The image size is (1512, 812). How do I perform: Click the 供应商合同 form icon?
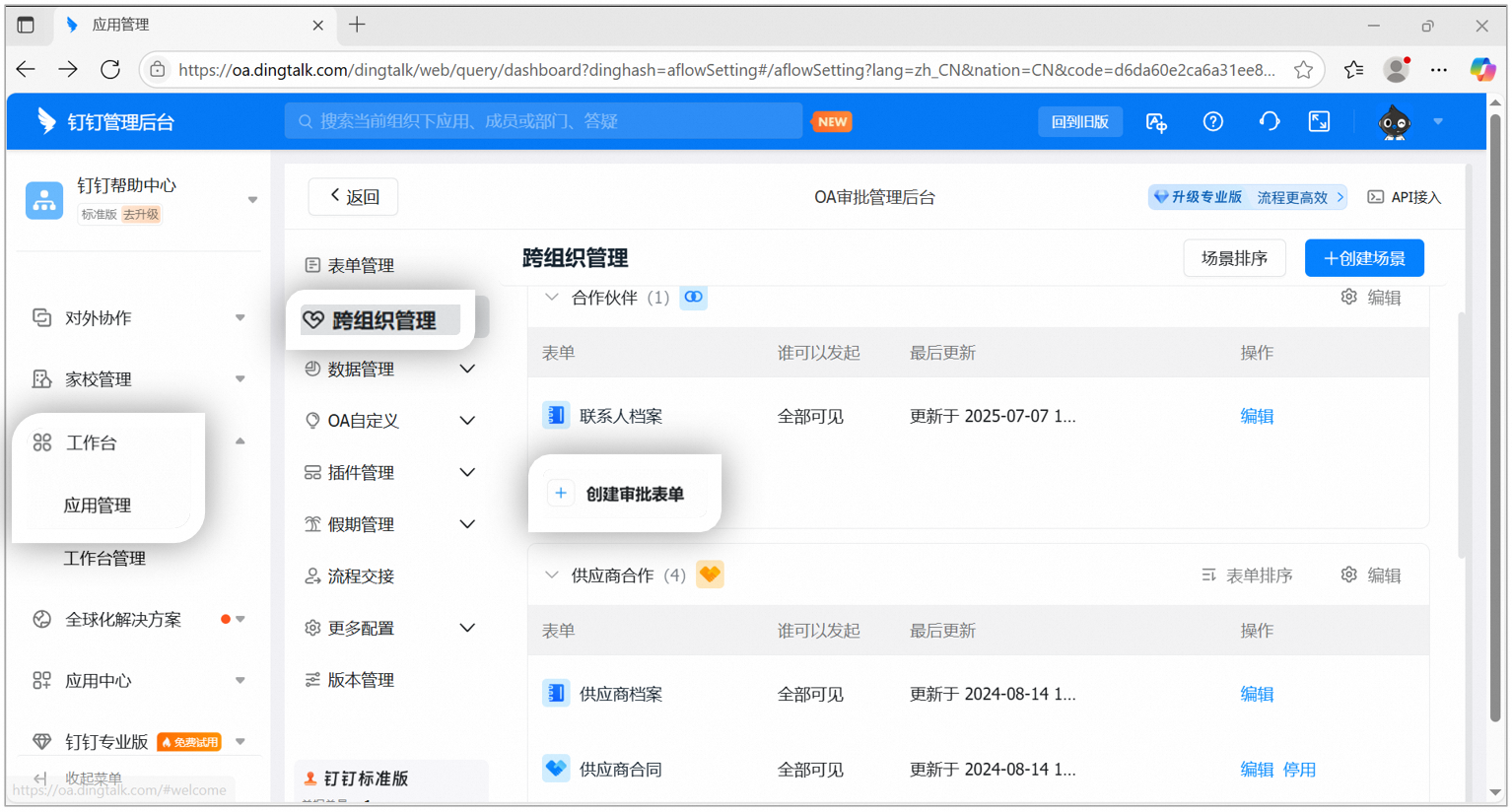click(x=556, y=769)
